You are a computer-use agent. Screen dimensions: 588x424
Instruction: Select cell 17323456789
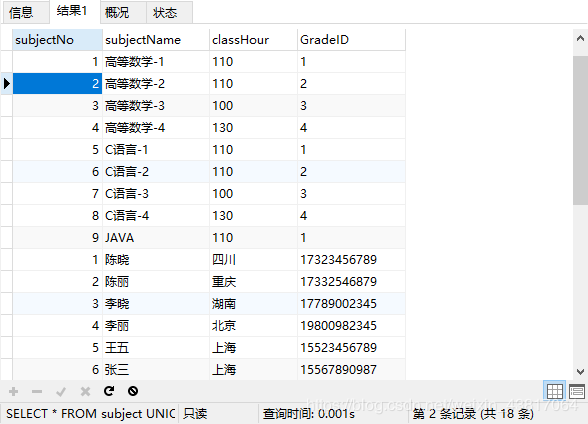[x=351, y=259]
